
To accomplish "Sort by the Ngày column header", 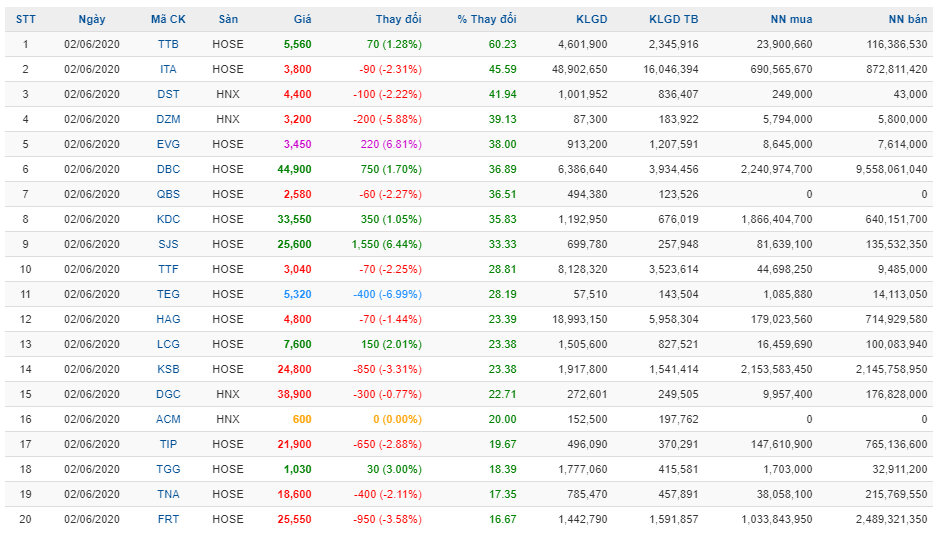I will [91, 20].
